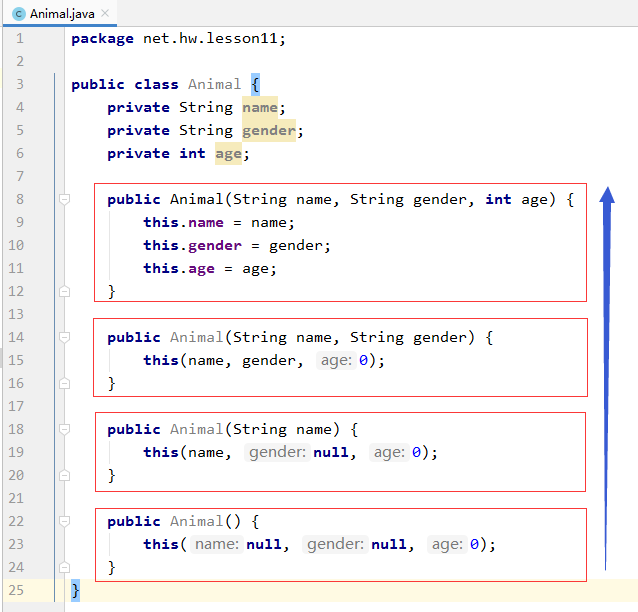Click the age: parameter hint on line 15
The image size is (638, 612).
click(x=336, y=360)
